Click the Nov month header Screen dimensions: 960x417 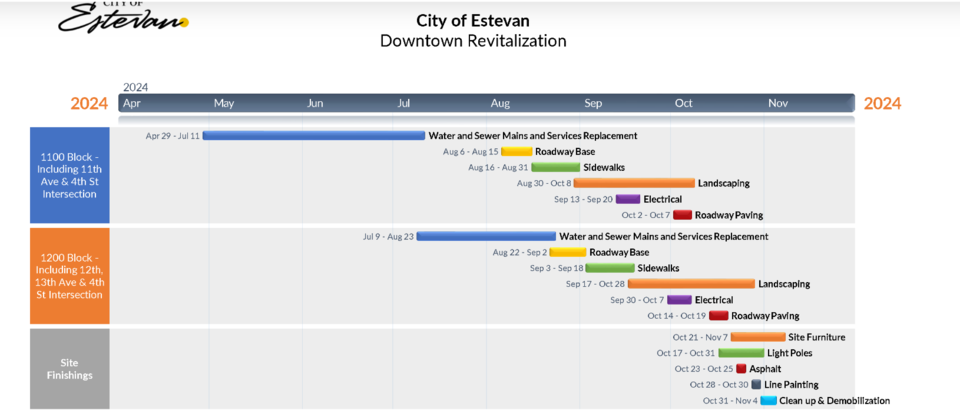tap(778, 103)
